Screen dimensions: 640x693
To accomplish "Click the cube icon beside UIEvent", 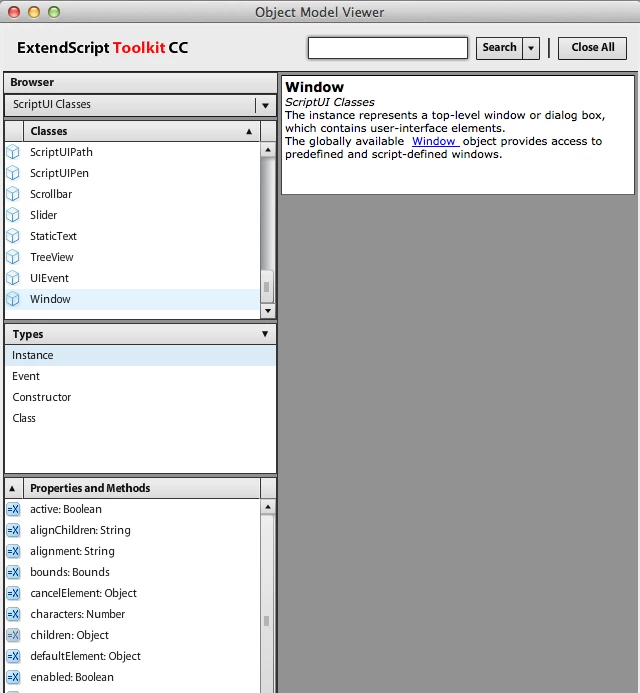I will pos(13,278).
